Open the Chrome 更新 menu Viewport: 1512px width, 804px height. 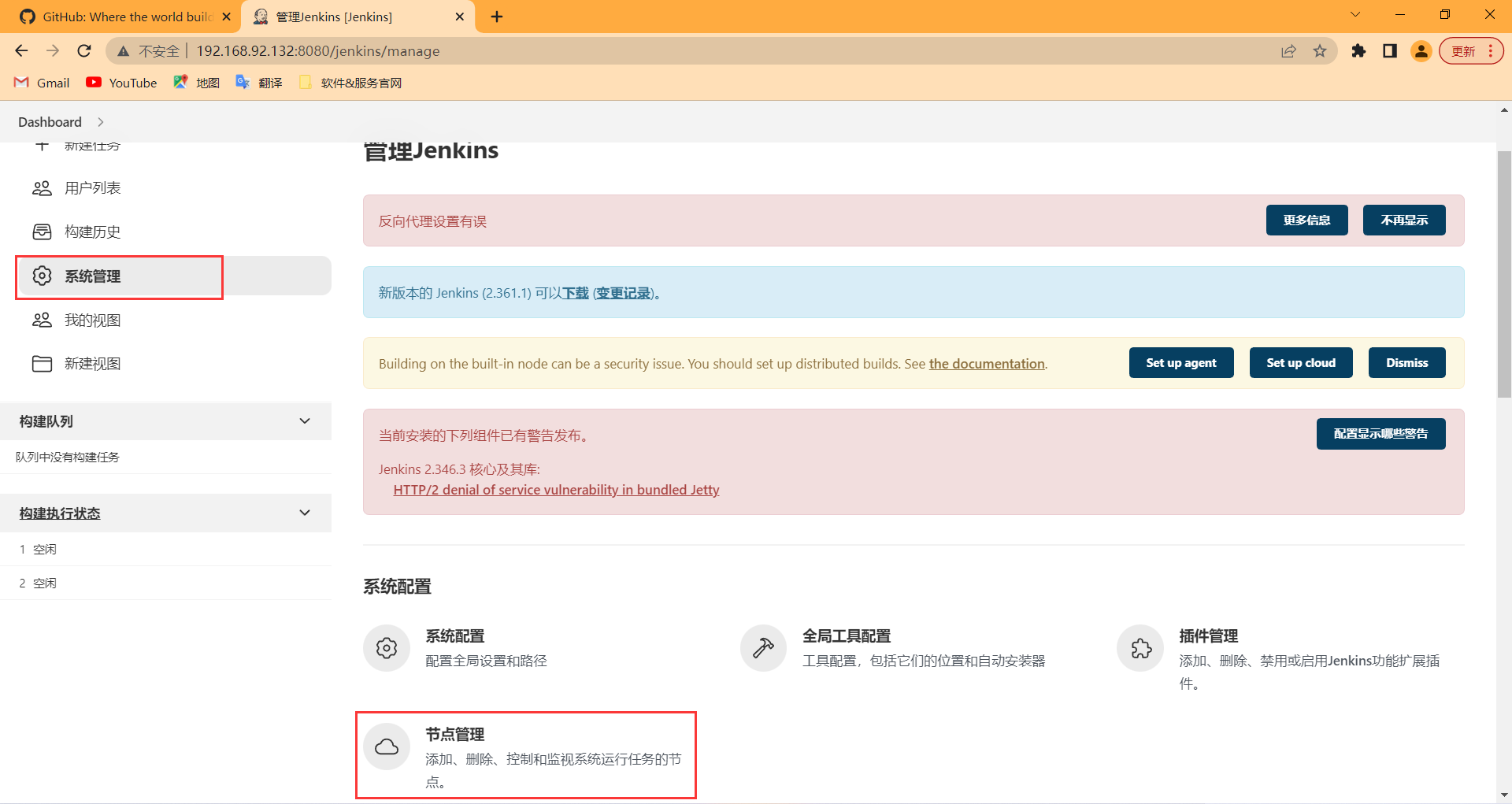(x=1471, y=51)
